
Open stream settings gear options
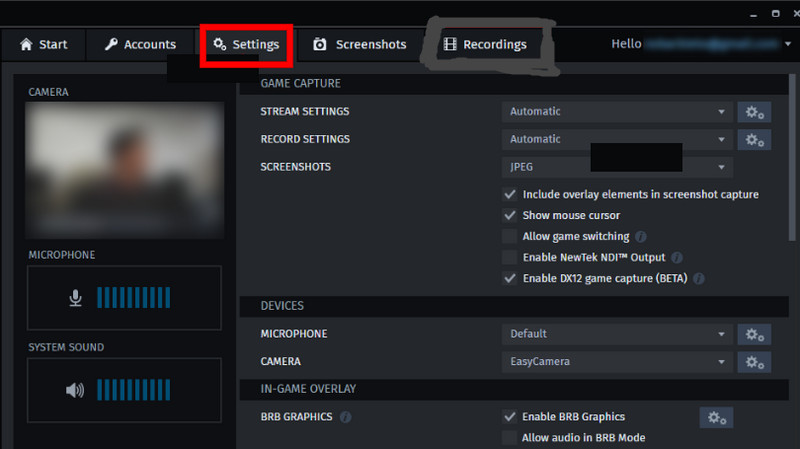pos(754,112)
